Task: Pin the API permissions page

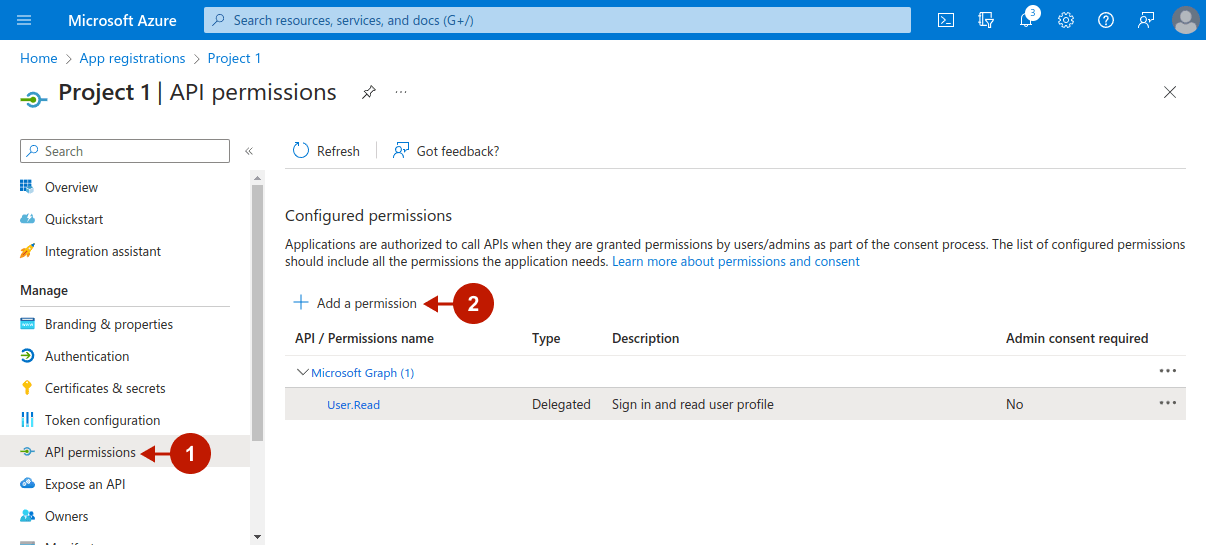Action: [369, 92]
